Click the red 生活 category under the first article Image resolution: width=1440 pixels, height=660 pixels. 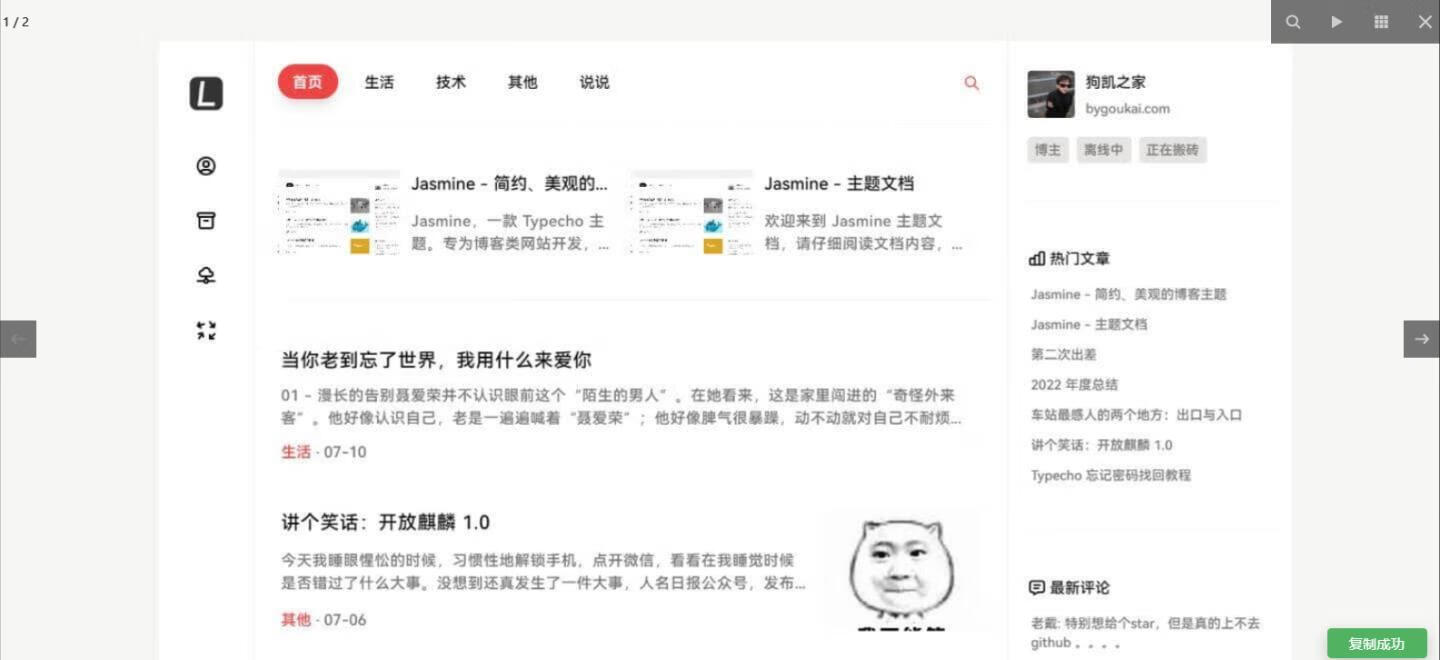296,452
